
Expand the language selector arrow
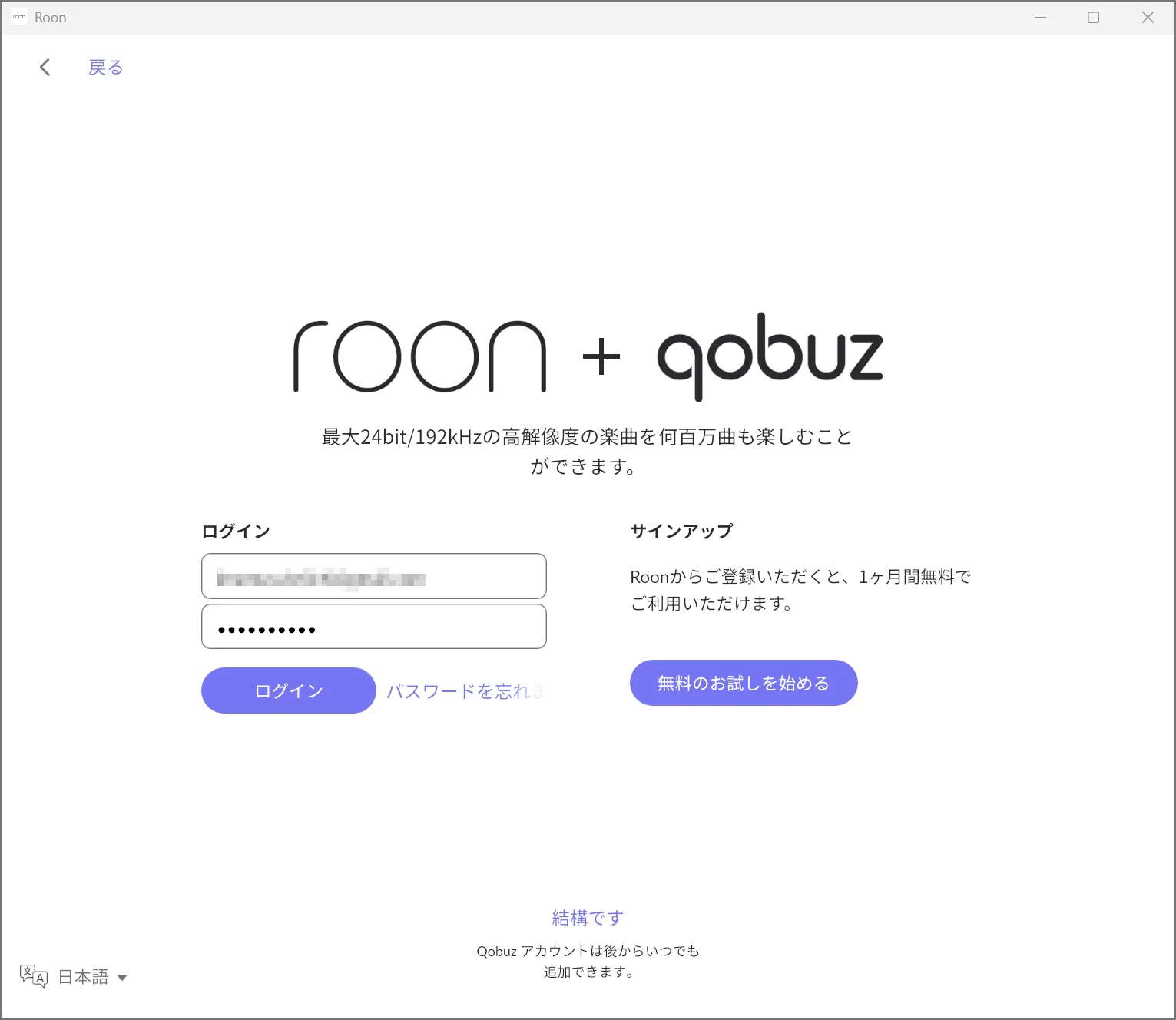click(122, 978)
